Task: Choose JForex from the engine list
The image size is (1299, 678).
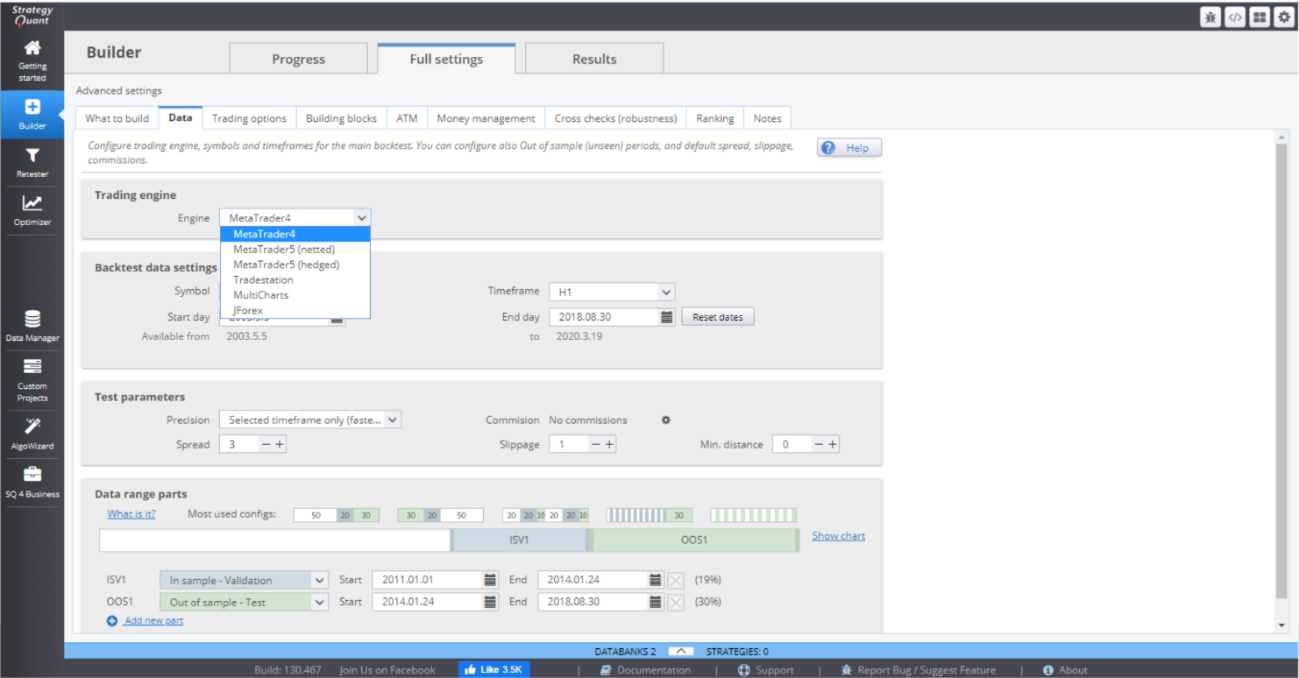Action: pyautogui.click(x=295, y=310)
